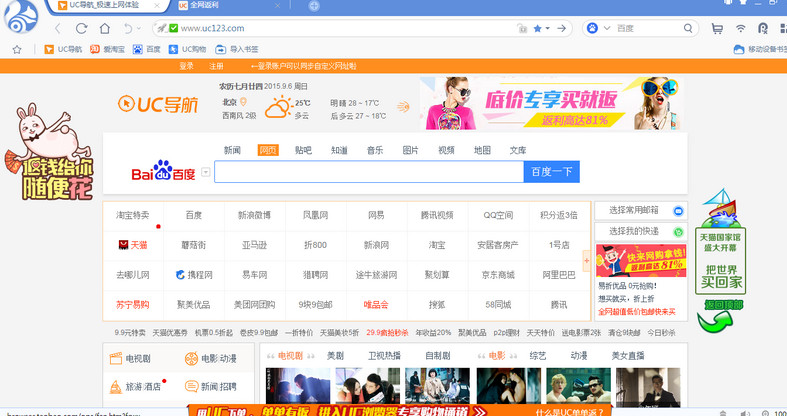Screen dimensions: 787x416
Task: Click the browser back arrow
Action: pyautogui.click(x=58, y=29)
